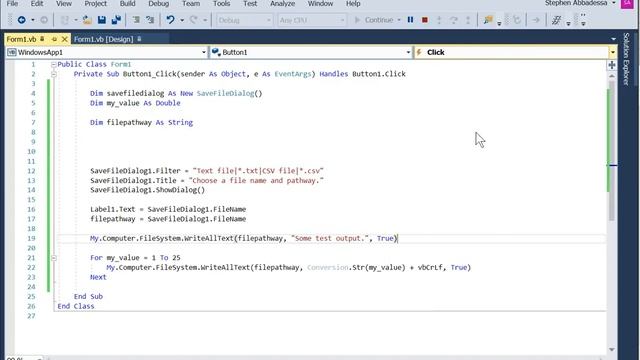Click the New Project toolbar icon
This screenshot has width=640, height=360.
click(64, 20)
